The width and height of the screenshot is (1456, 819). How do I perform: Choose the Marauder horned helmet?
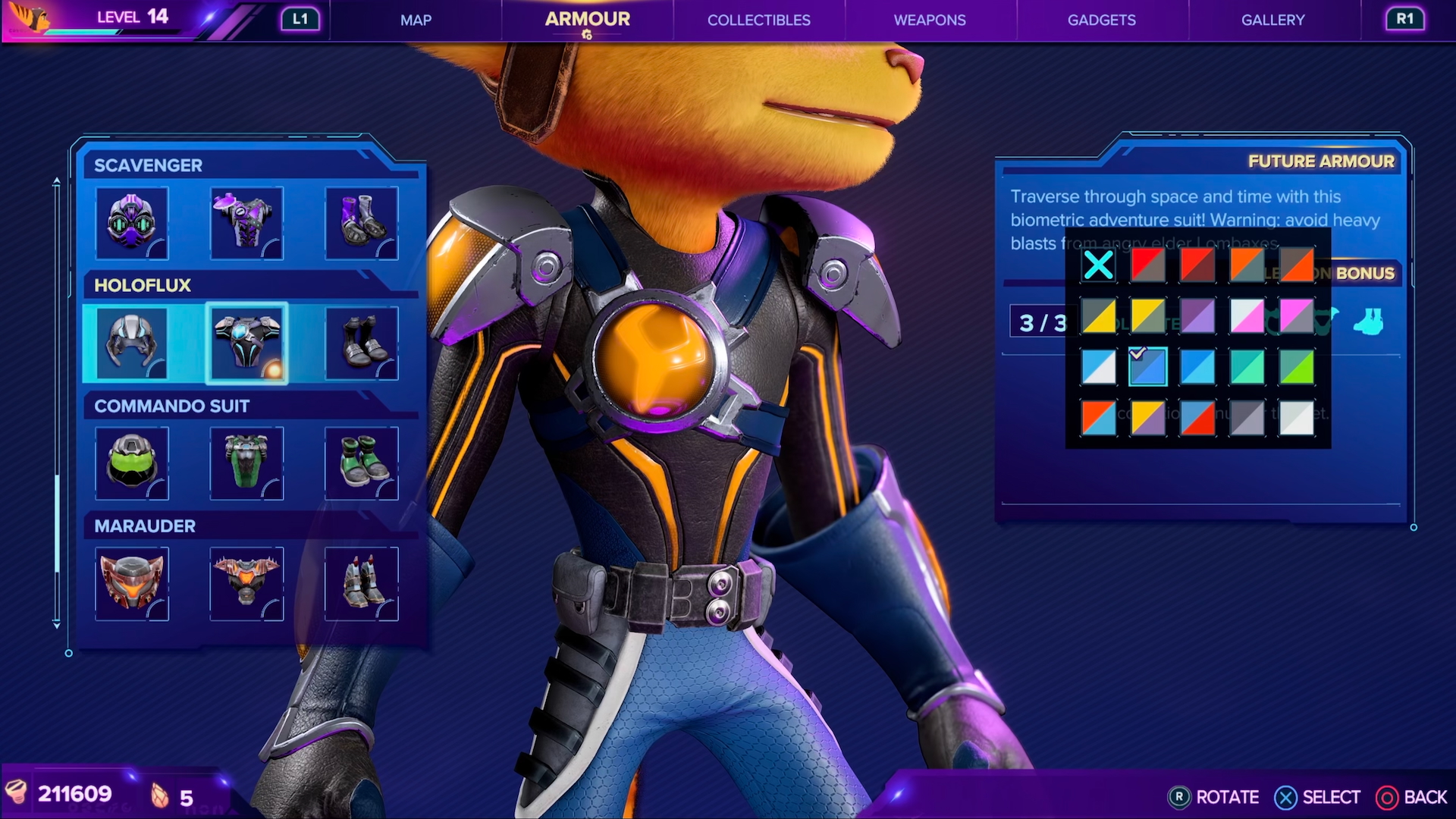point(132,584)
